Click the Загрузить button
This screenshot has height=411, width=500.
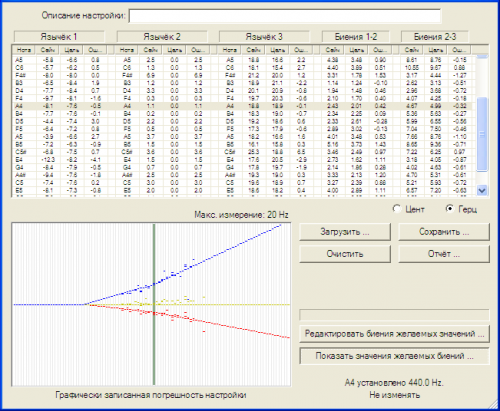click(x=345, y=232)
